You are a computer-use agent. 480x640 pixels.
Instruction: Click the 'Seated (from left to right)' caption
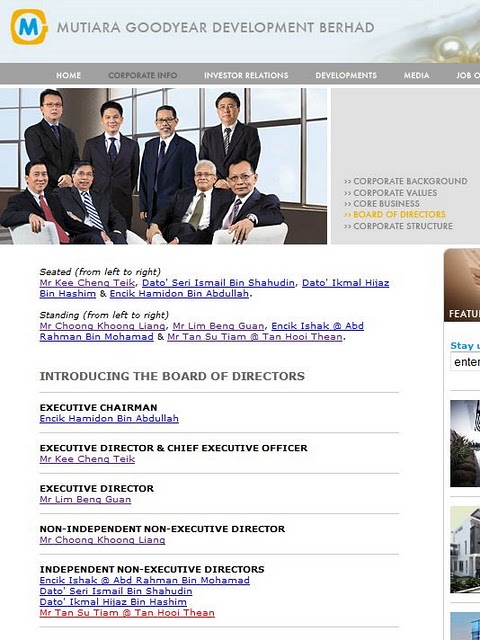[x=100, y=272]
